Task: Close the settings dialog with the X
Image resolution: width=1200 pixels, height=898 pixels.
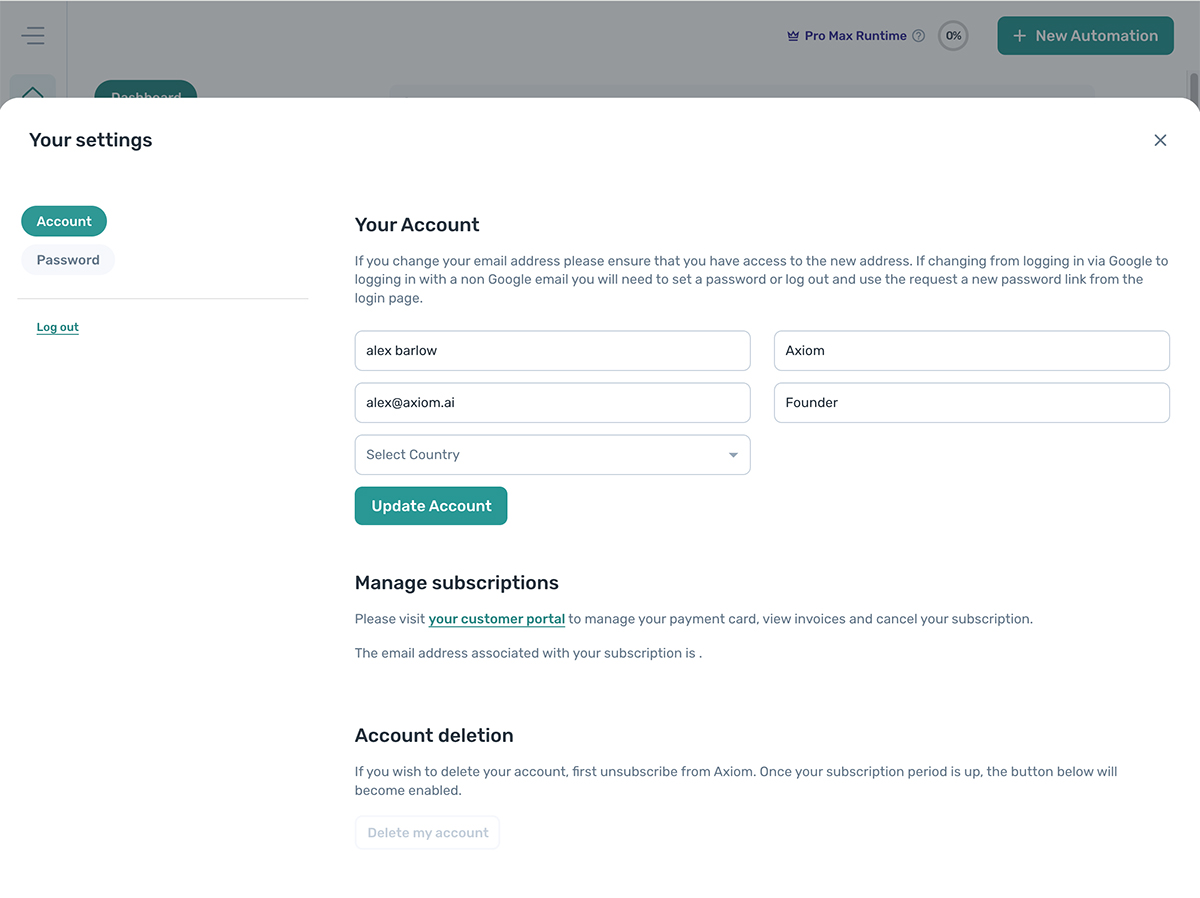Action: pyautogui.click(x=1160, y=140)
